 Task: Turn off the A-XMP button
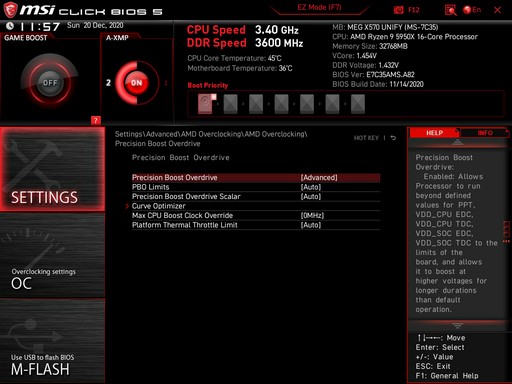tap(136, 82)
